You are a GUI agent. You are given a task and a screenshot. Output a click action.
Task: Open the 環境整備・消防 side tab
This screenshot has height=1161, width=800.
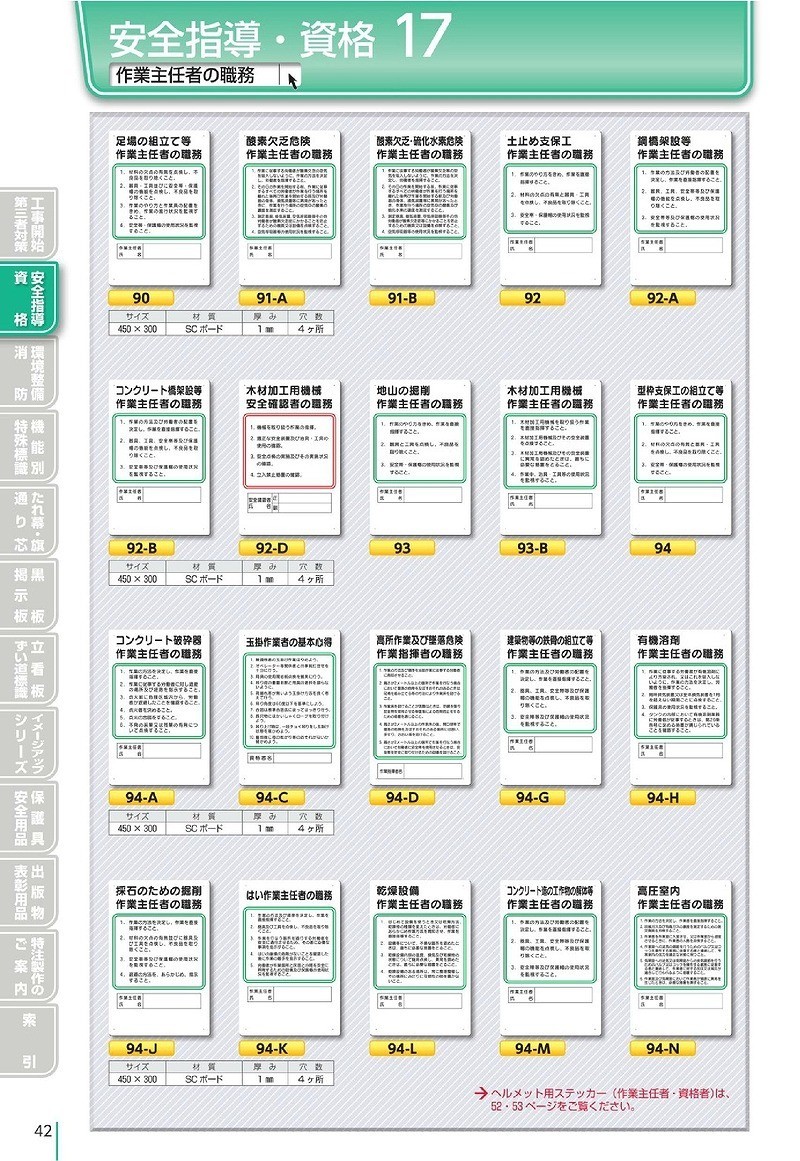tap(28, 372)
